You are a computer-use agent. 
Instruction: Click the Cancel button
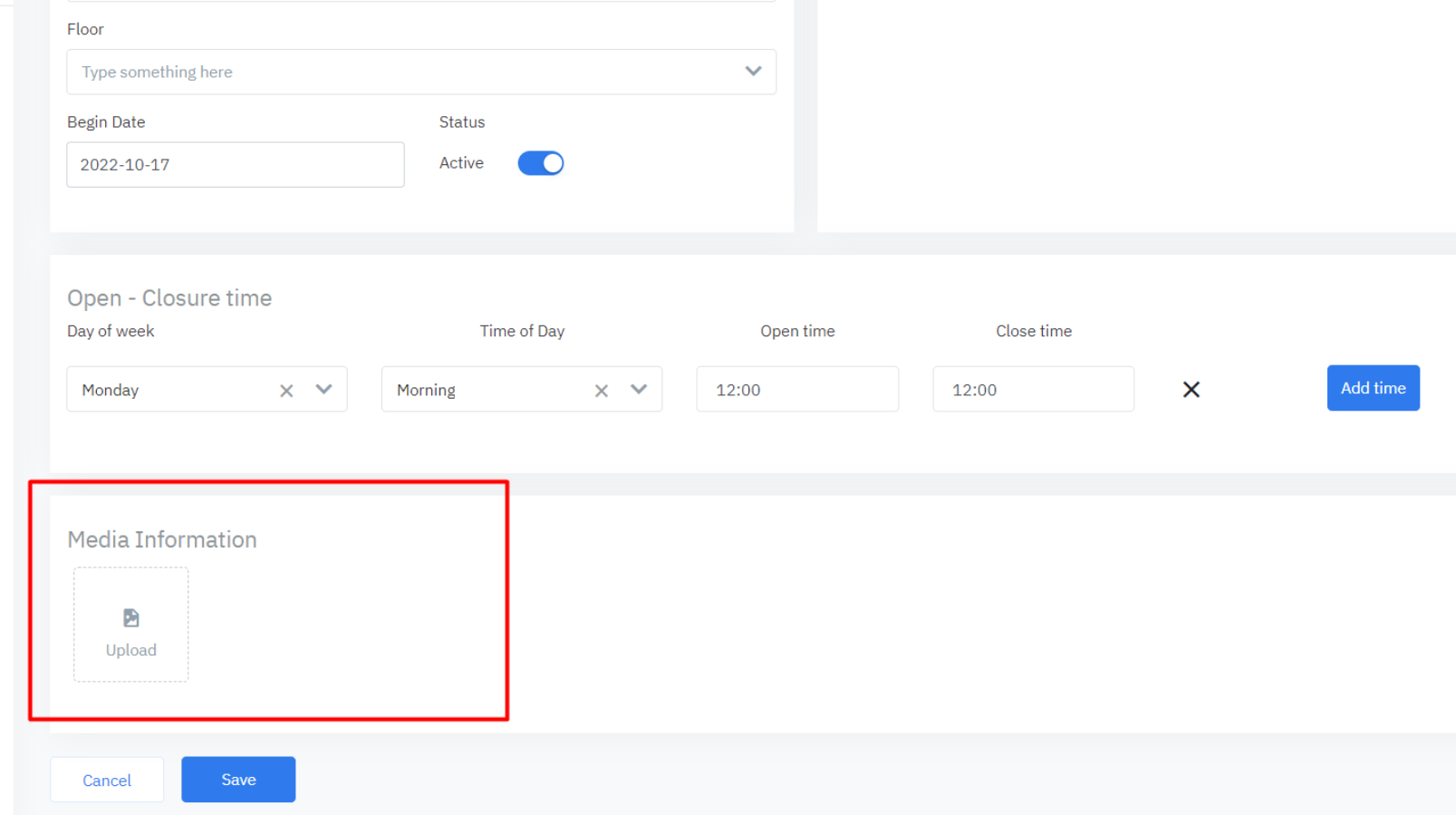pos(107,781)
